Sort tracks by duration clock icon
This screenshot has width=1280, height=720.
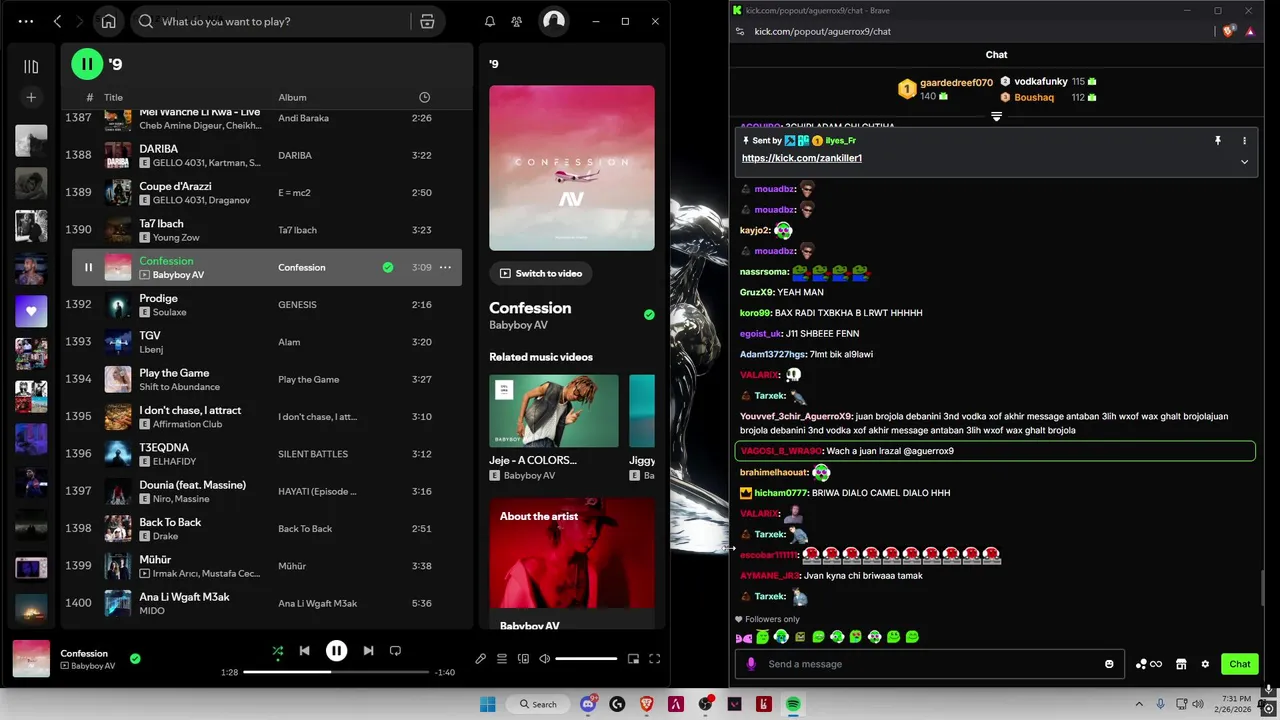424,97
